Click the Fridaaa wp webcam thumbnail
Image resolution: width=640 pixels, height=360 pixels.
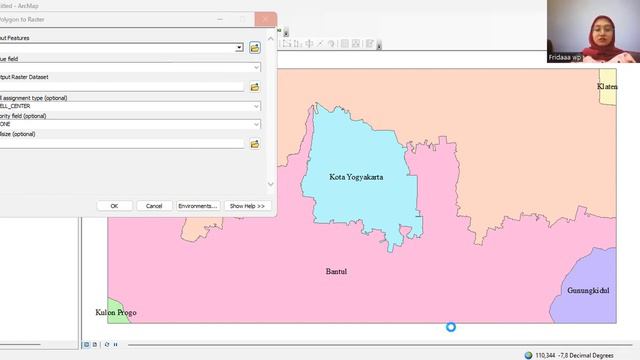point(593,31)
